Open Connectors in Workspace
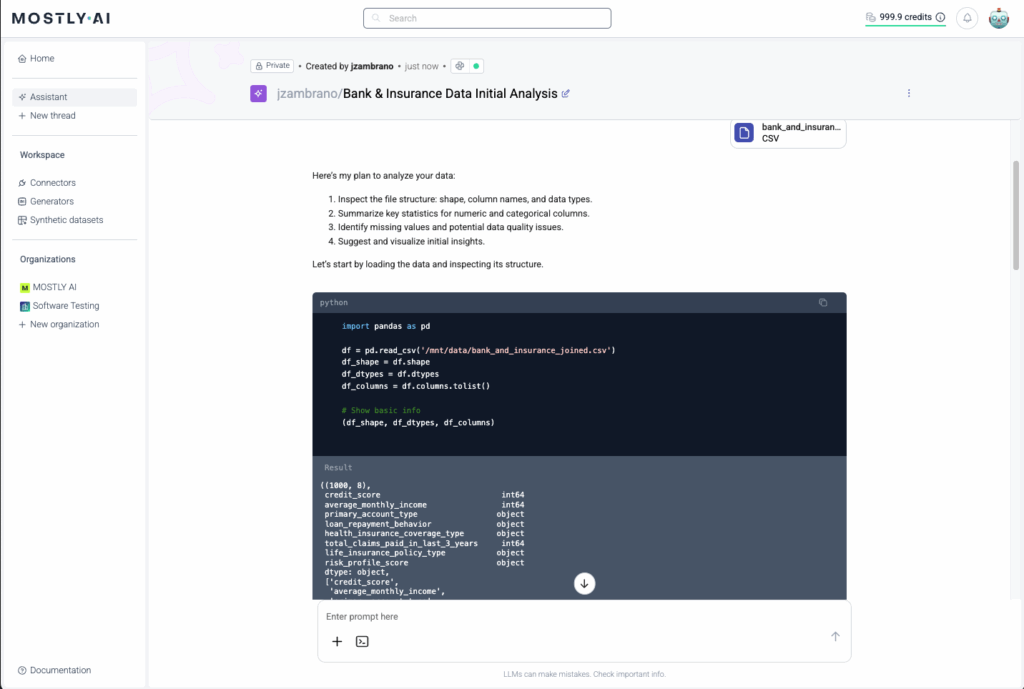 click(47, 183)
